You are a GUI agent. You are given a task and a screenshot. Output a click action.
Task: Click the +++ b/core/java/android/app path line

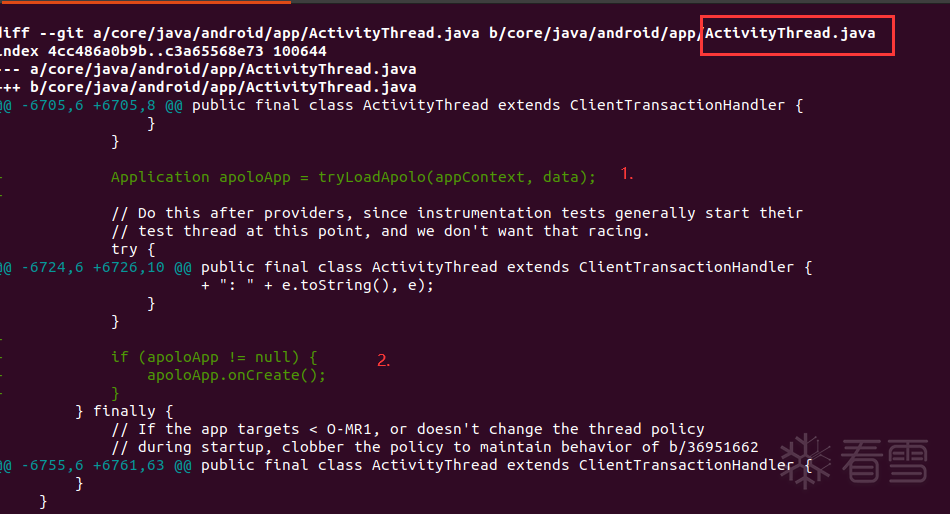pos(208,87)
